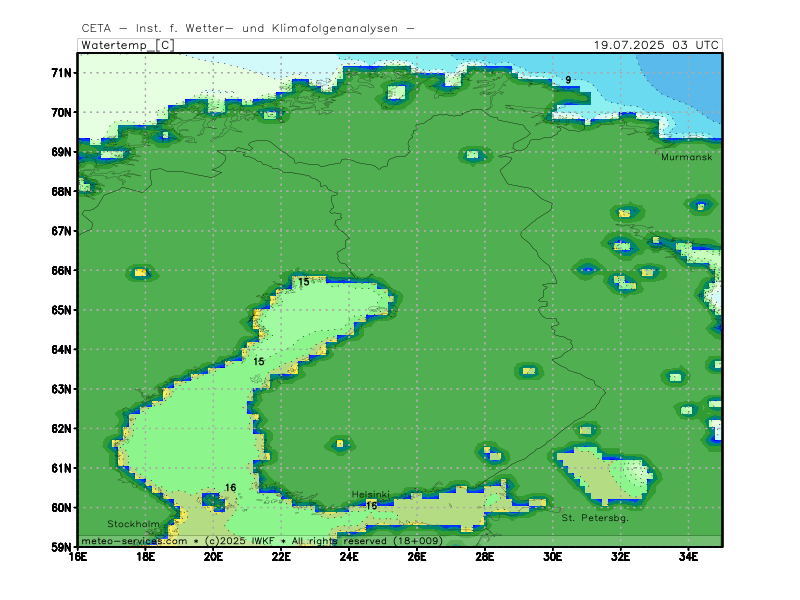Click the 68N latitude label
Viewport: 800px width, 600px height.
(61, 191)
